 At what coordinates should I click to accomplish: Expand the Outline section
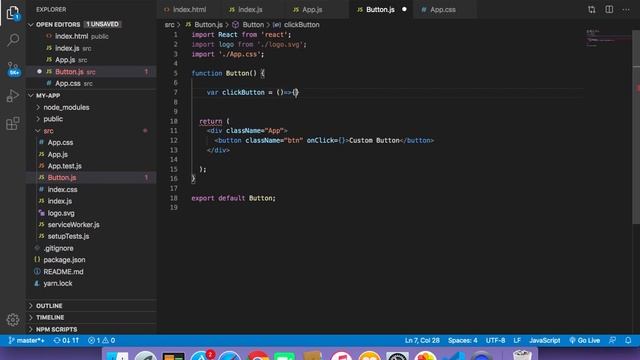[49, 306]
